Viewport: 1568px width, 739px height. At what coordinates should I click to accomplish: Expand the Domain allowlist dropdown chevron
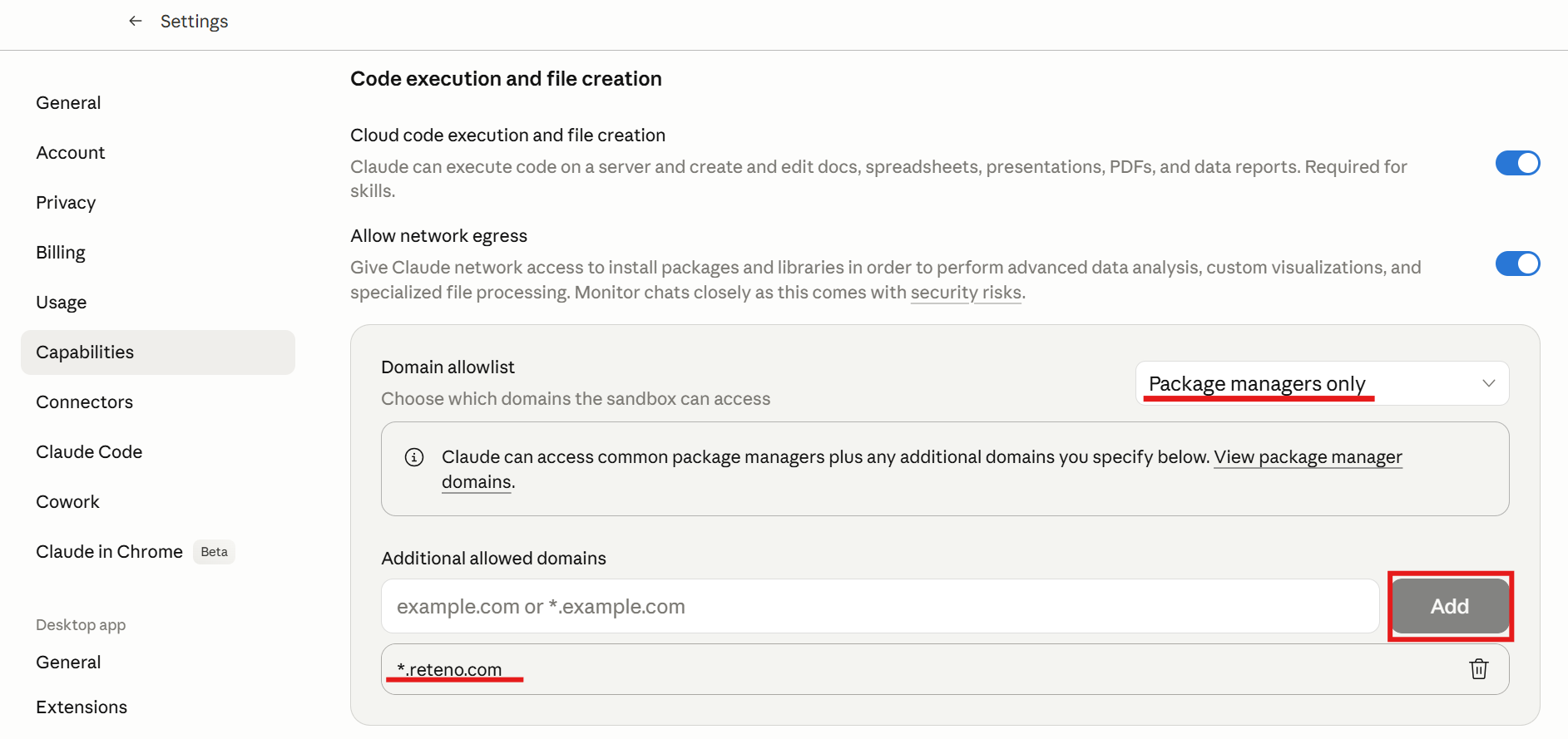(1488, 383)
